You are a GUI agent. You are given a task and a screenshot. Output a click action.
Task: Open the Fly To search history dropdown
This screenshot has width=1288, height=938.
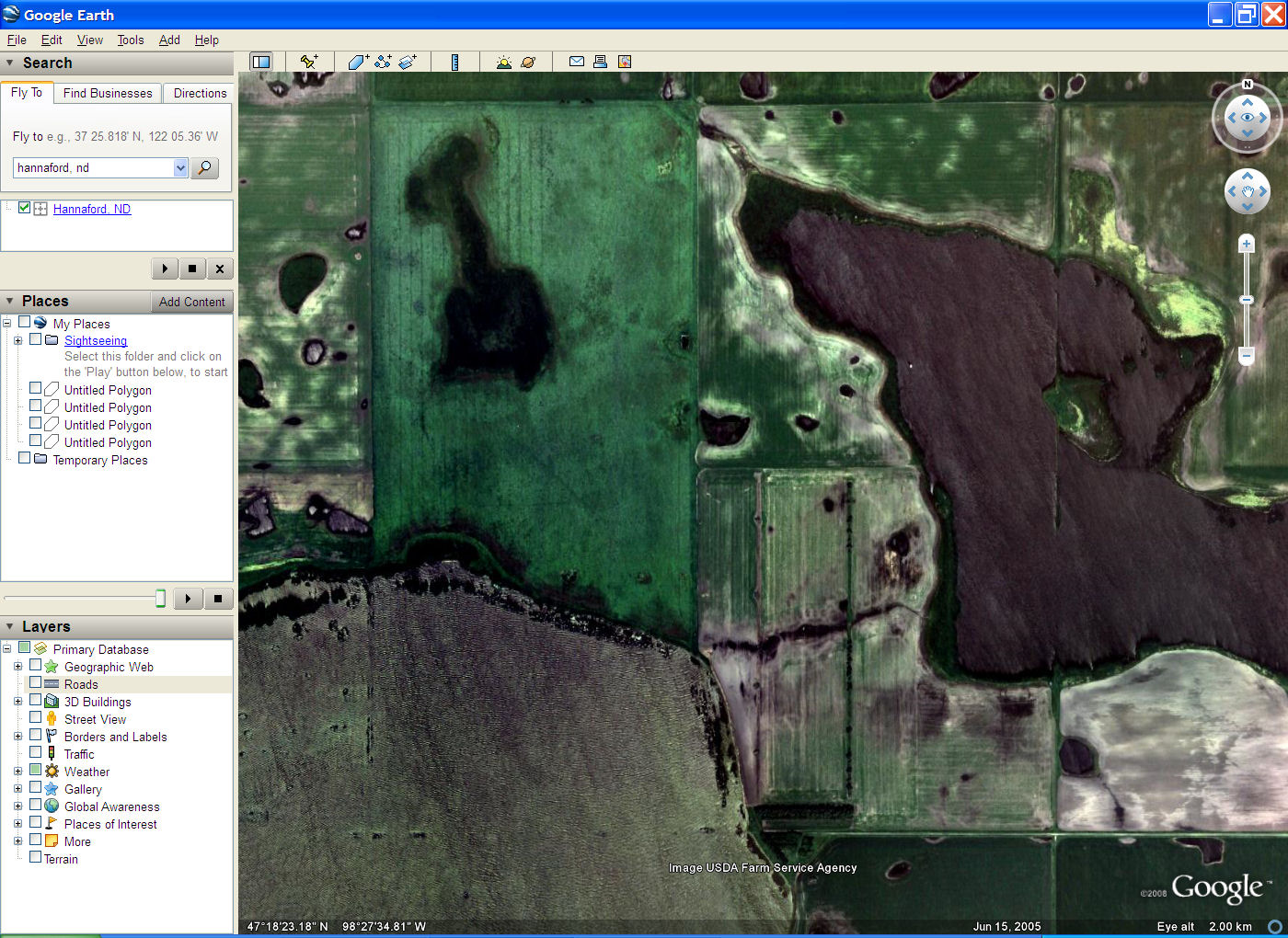(x=180, y=167)
